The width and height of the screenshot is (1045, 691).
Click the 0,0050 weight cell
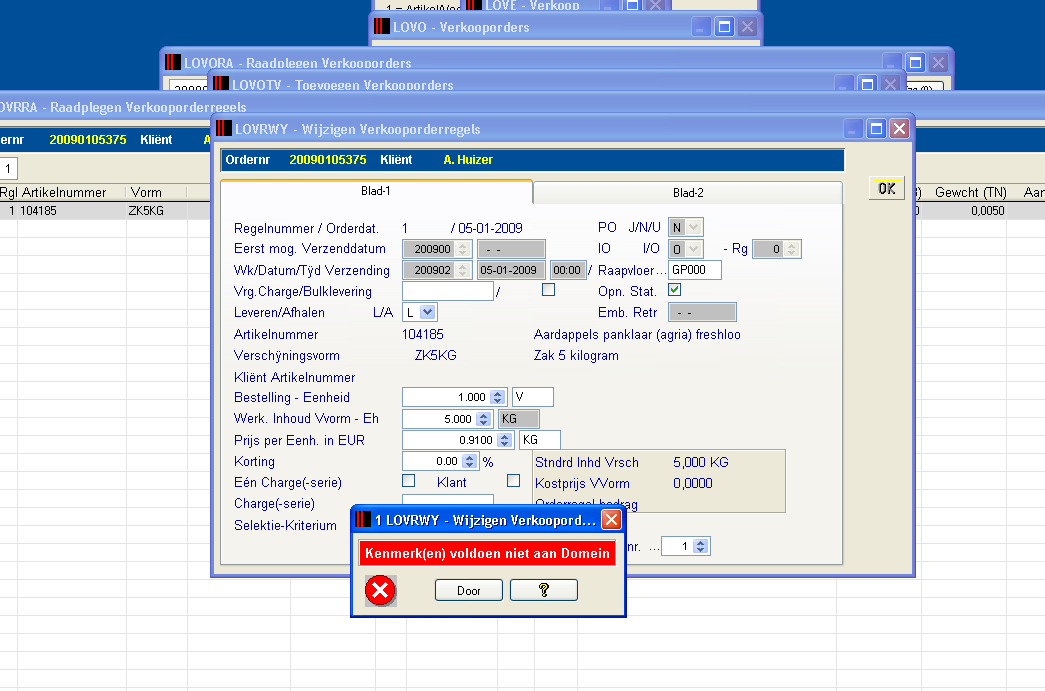click(x=987, y=211)
